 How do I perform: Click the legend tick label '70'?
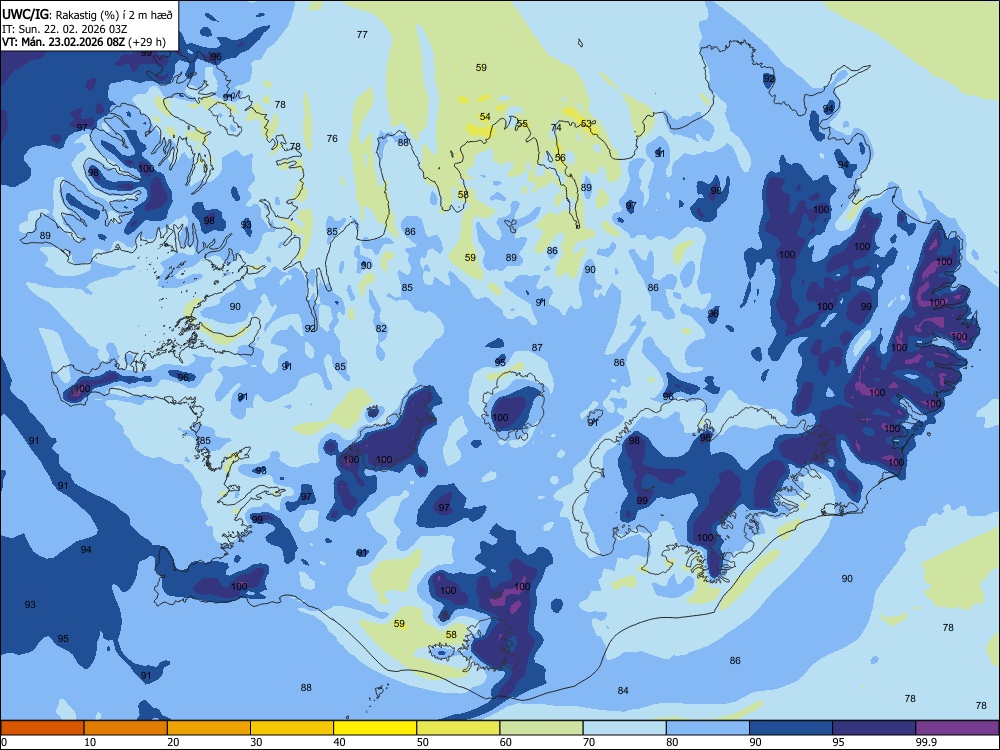pos(589,742)
